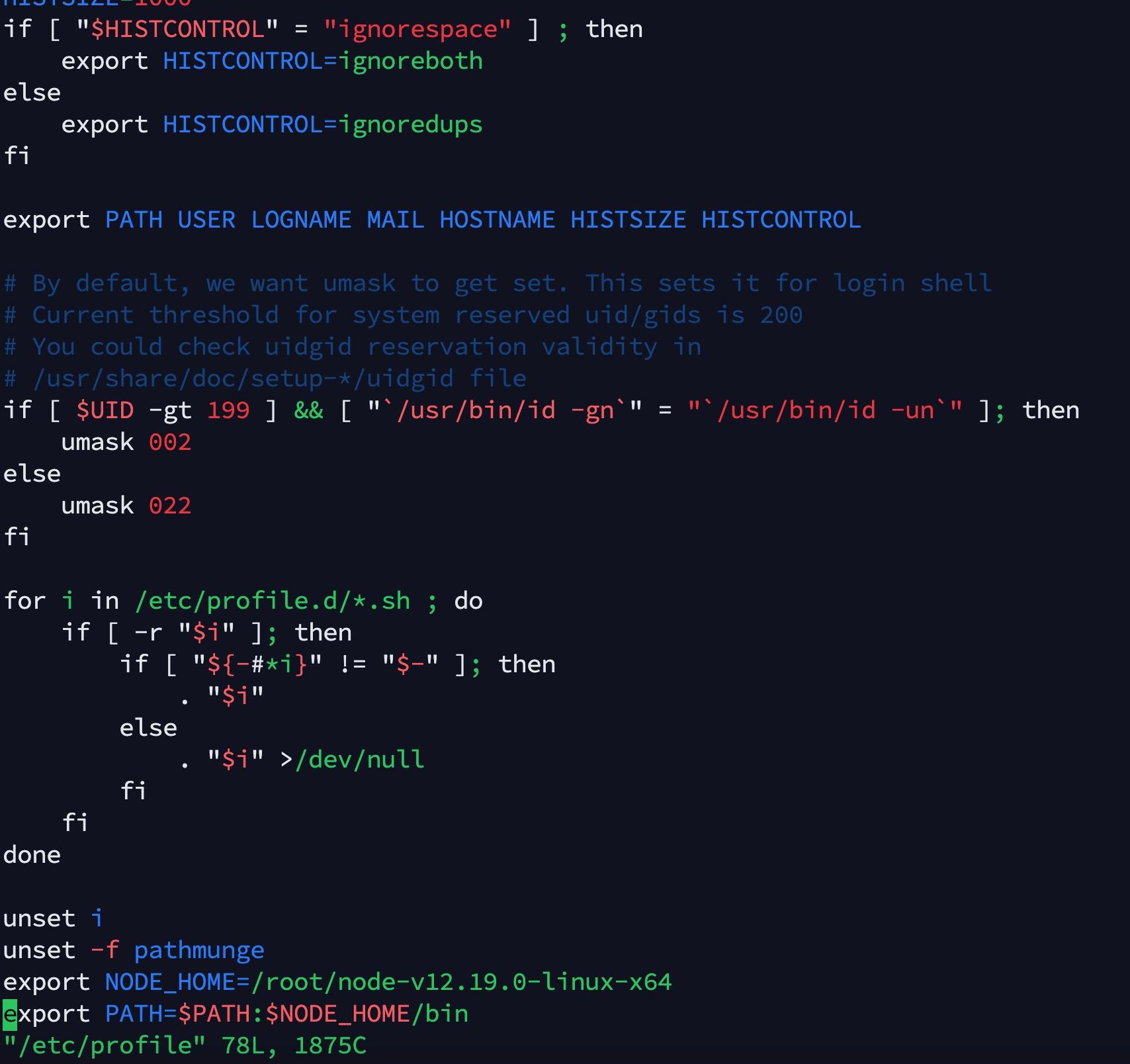Viewport: 1130px width, 1064px height.
Task: Click HISTCONTROL=ignoredups assignment
Action: point(323,124)
